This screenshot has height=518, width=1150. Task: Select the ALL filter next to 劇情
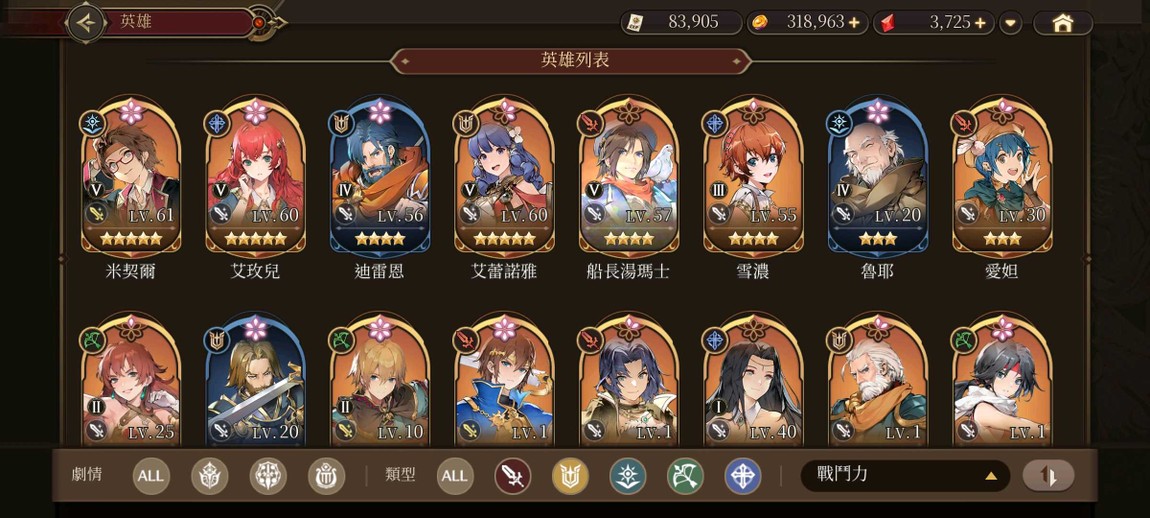[151, 476]
